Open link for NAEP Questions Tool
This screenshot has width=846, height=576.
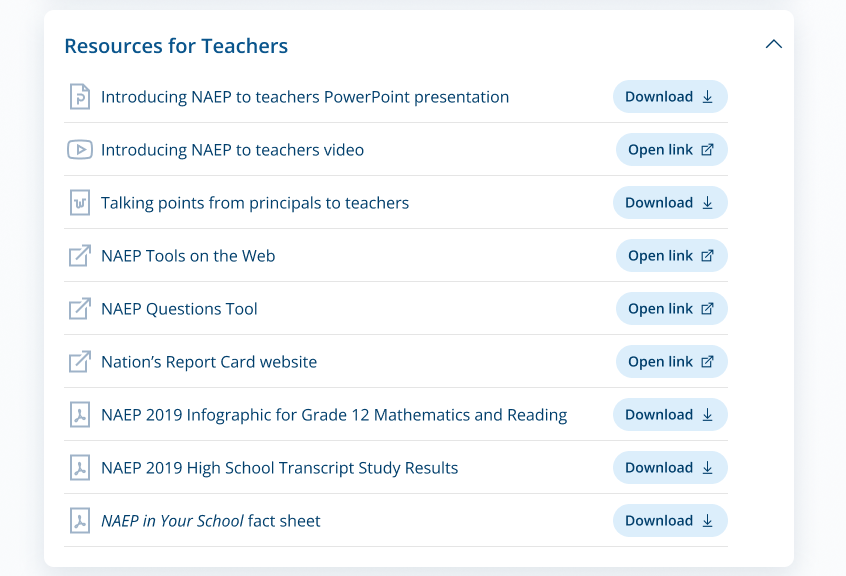pyautogui.click(x=671, y=309)
